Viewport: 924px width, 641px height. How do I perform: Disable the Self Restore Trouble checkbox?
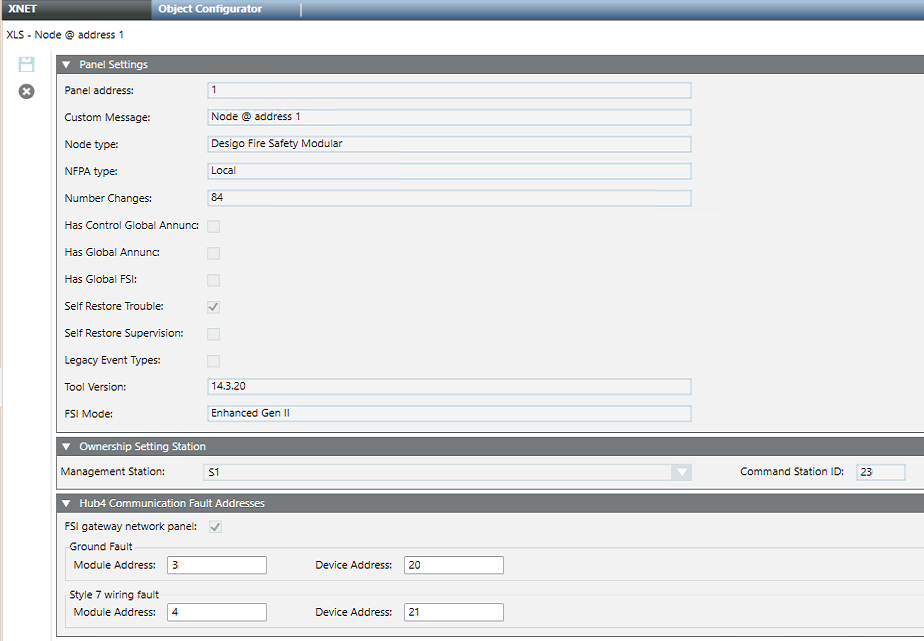coord(213,307)
